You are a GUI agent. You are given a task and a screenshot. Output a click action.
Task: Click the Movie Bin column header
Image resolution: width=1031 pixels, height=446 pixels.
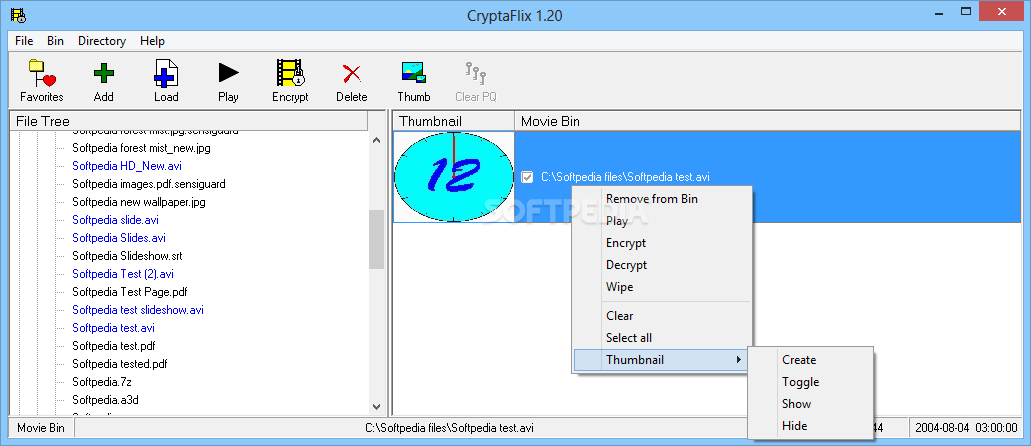coord(768,121)
